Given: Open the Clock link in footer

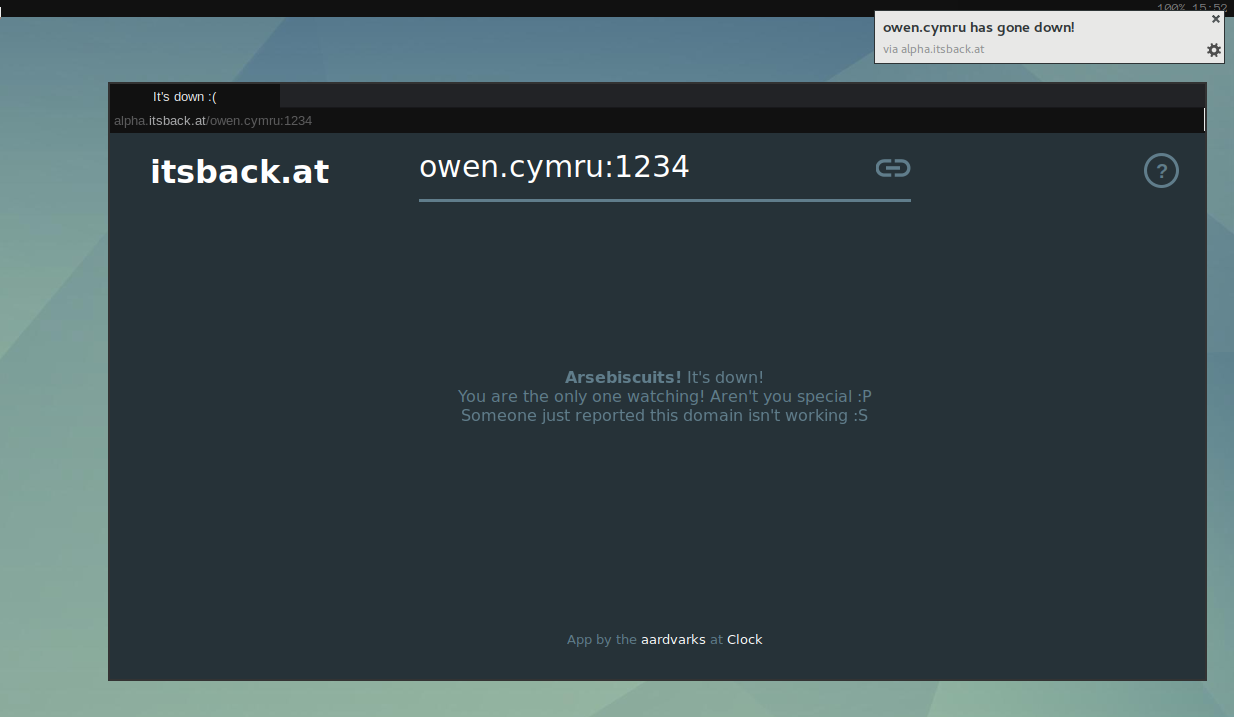Looking at the screenshot, I should (745, 639).
